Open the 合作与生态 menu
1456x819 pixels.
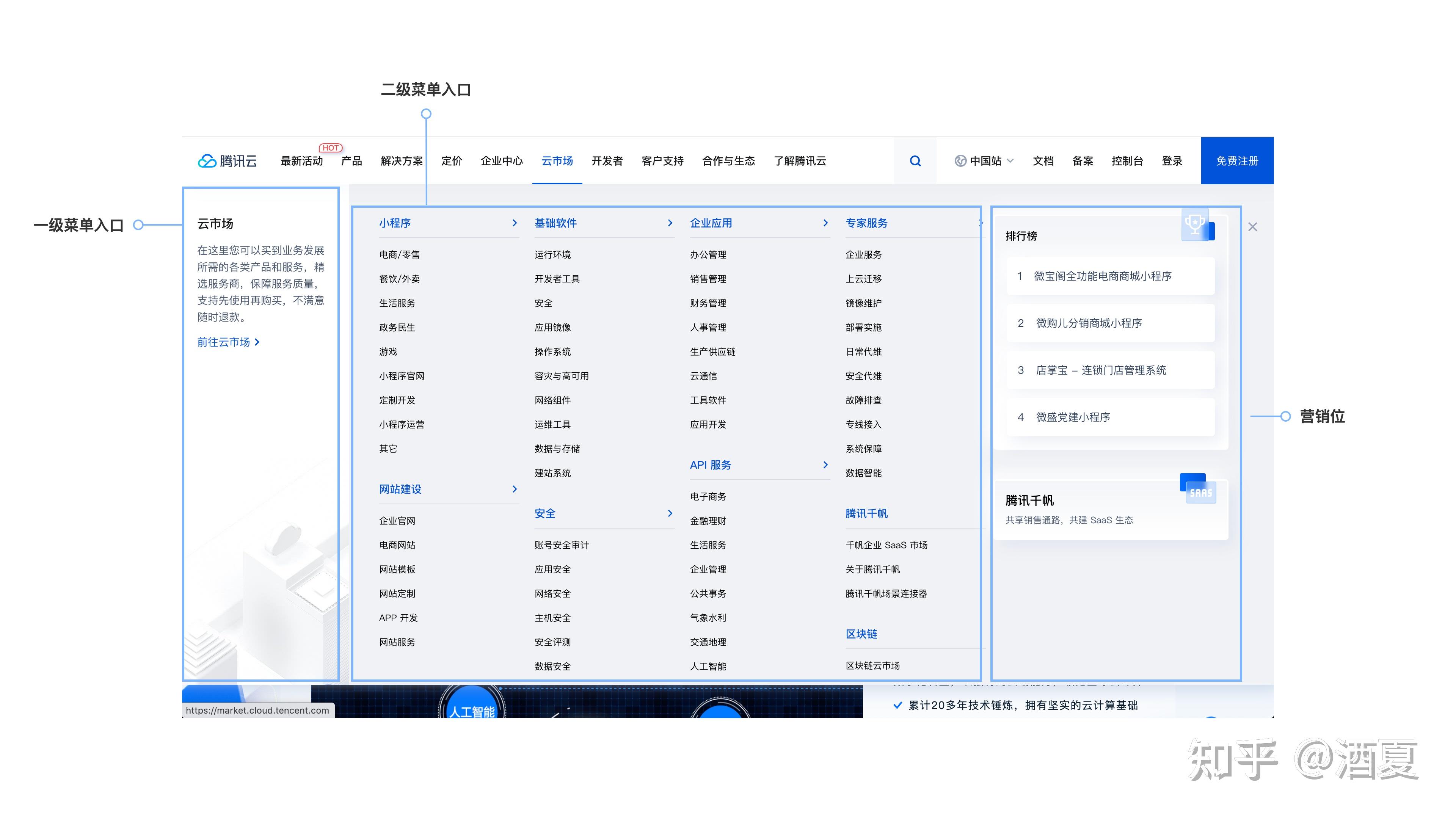(x=728, y=161)
